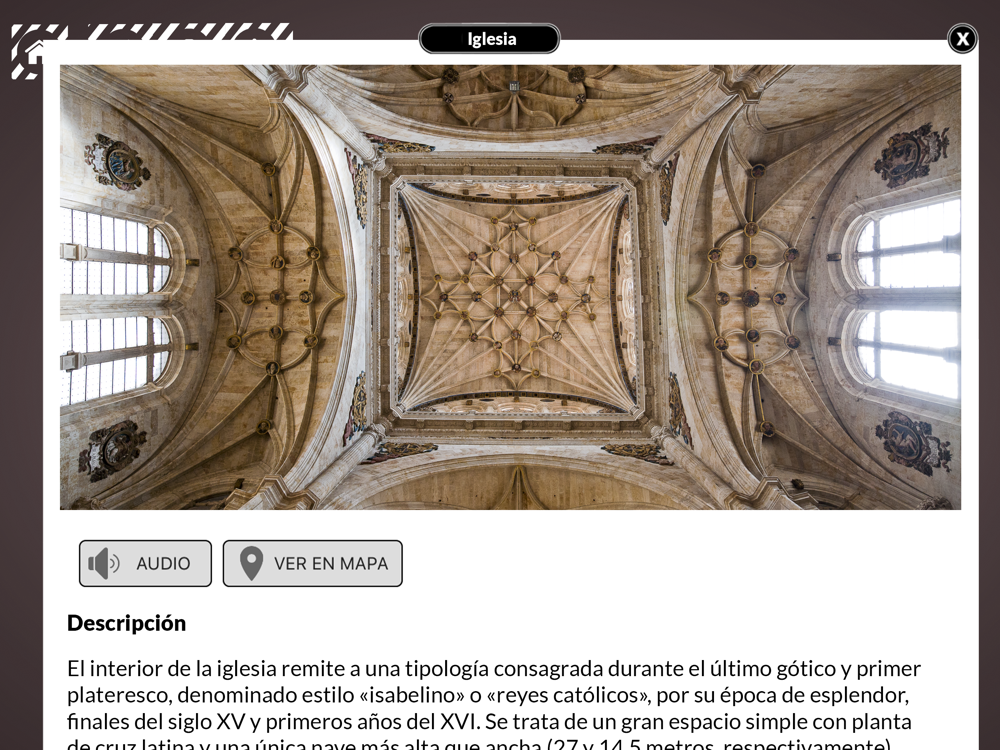The image size is (1000, 750).
Task: Click the top-left coat of arms medallion
Action: click(117, 162)
